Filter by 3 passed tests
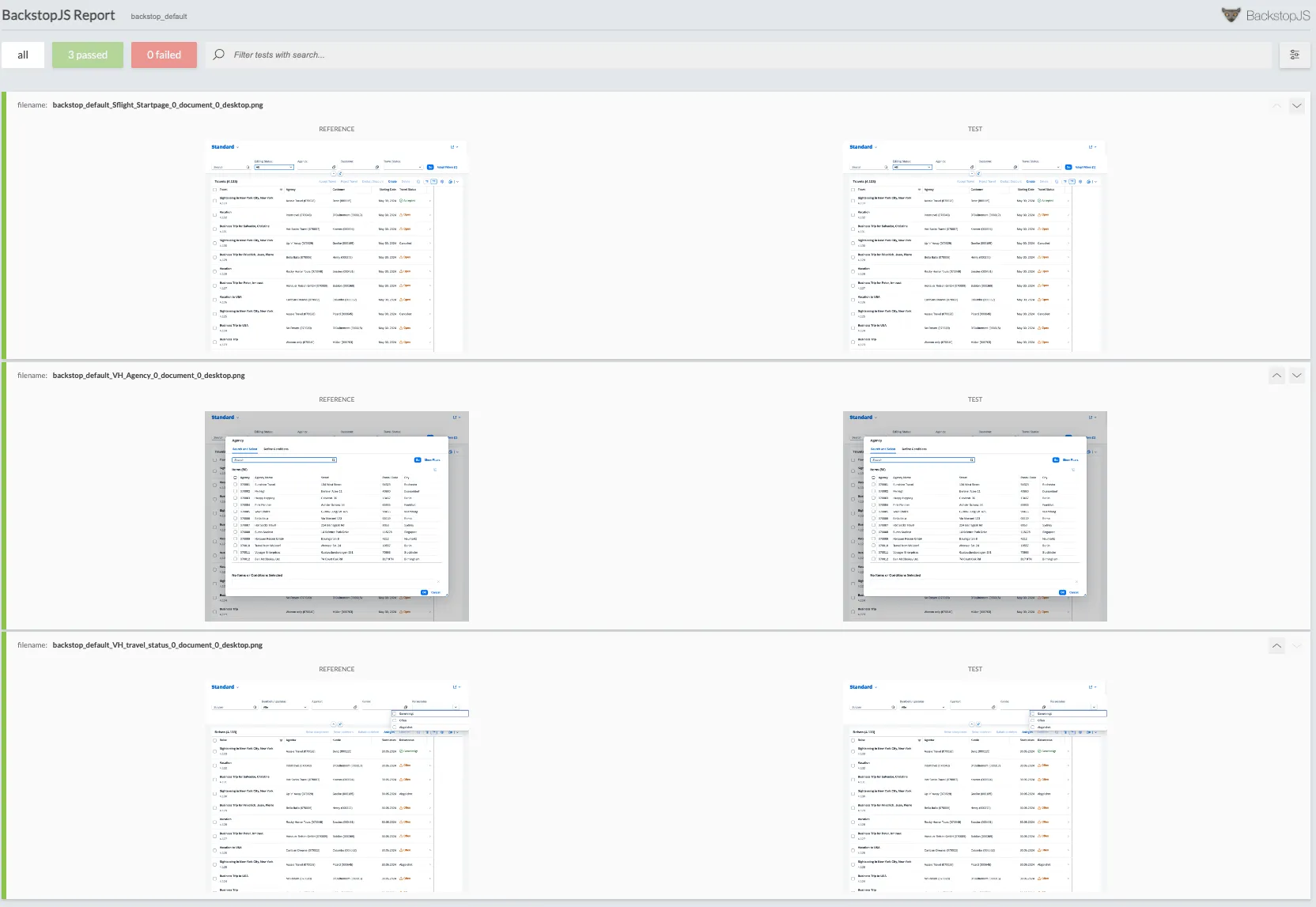The height and width of the screenshot is (907, 1316). [88, 55]
